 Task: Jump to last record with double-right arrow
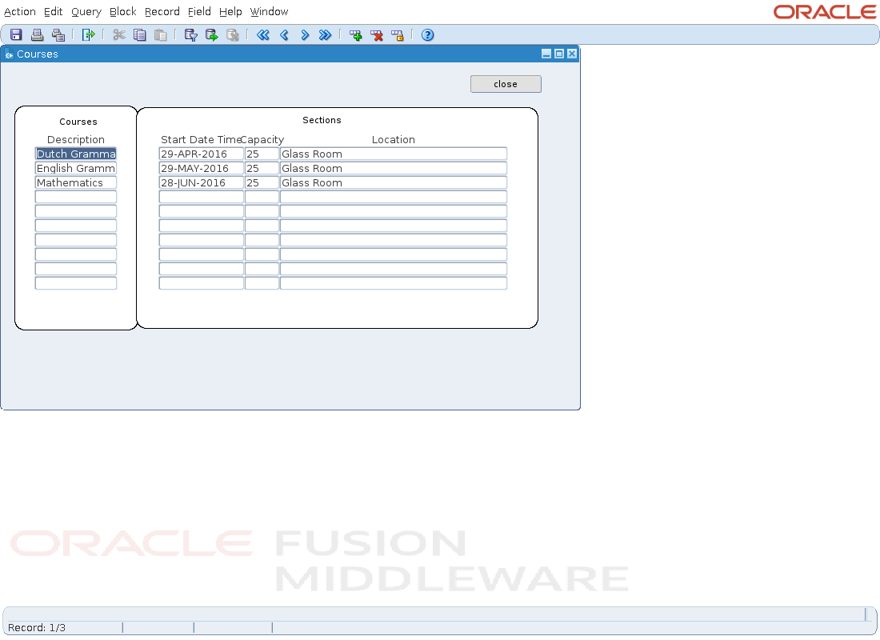point(325,35)
